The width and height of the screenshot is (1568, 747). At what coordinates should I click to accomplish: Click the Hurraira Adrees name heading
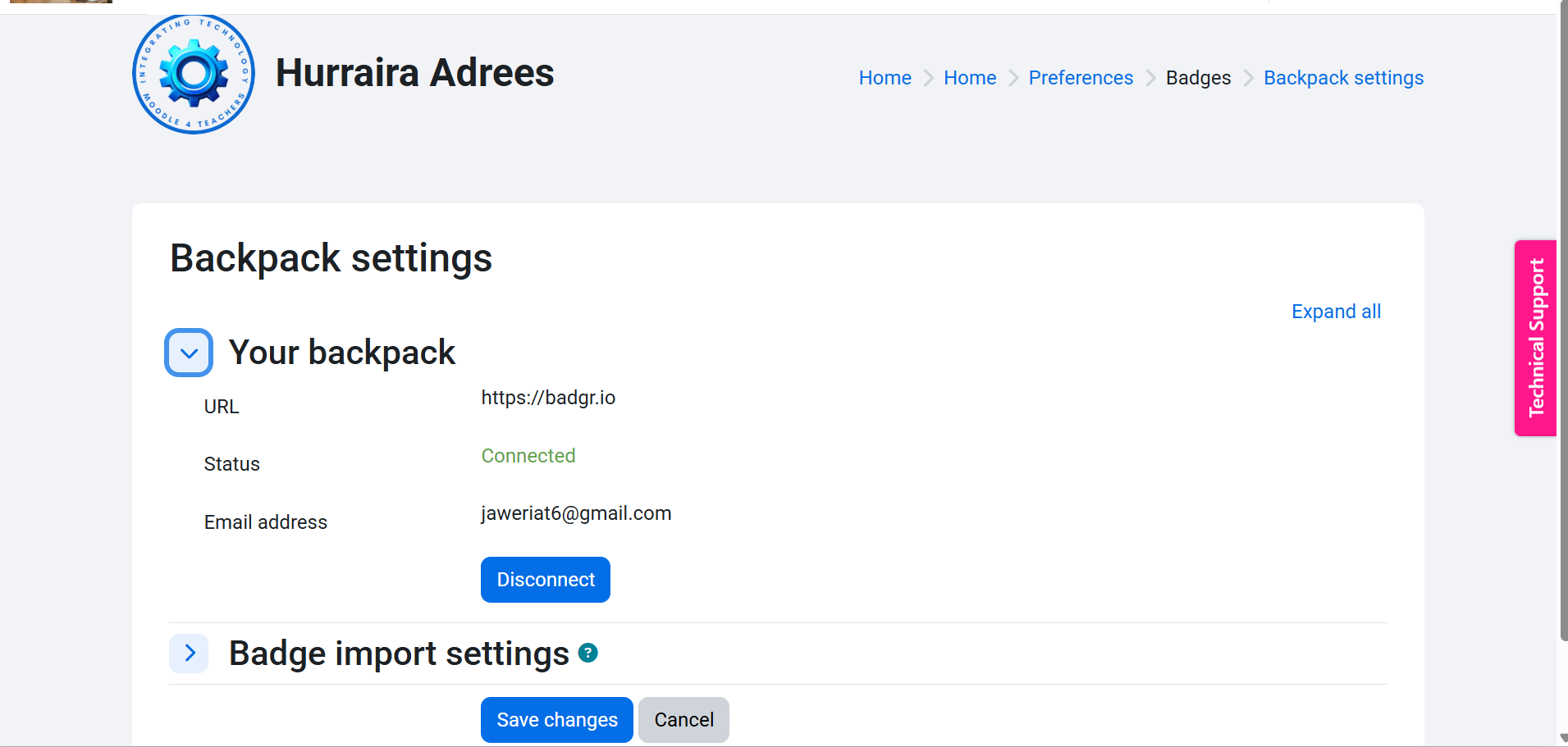(x=414, y=73)
